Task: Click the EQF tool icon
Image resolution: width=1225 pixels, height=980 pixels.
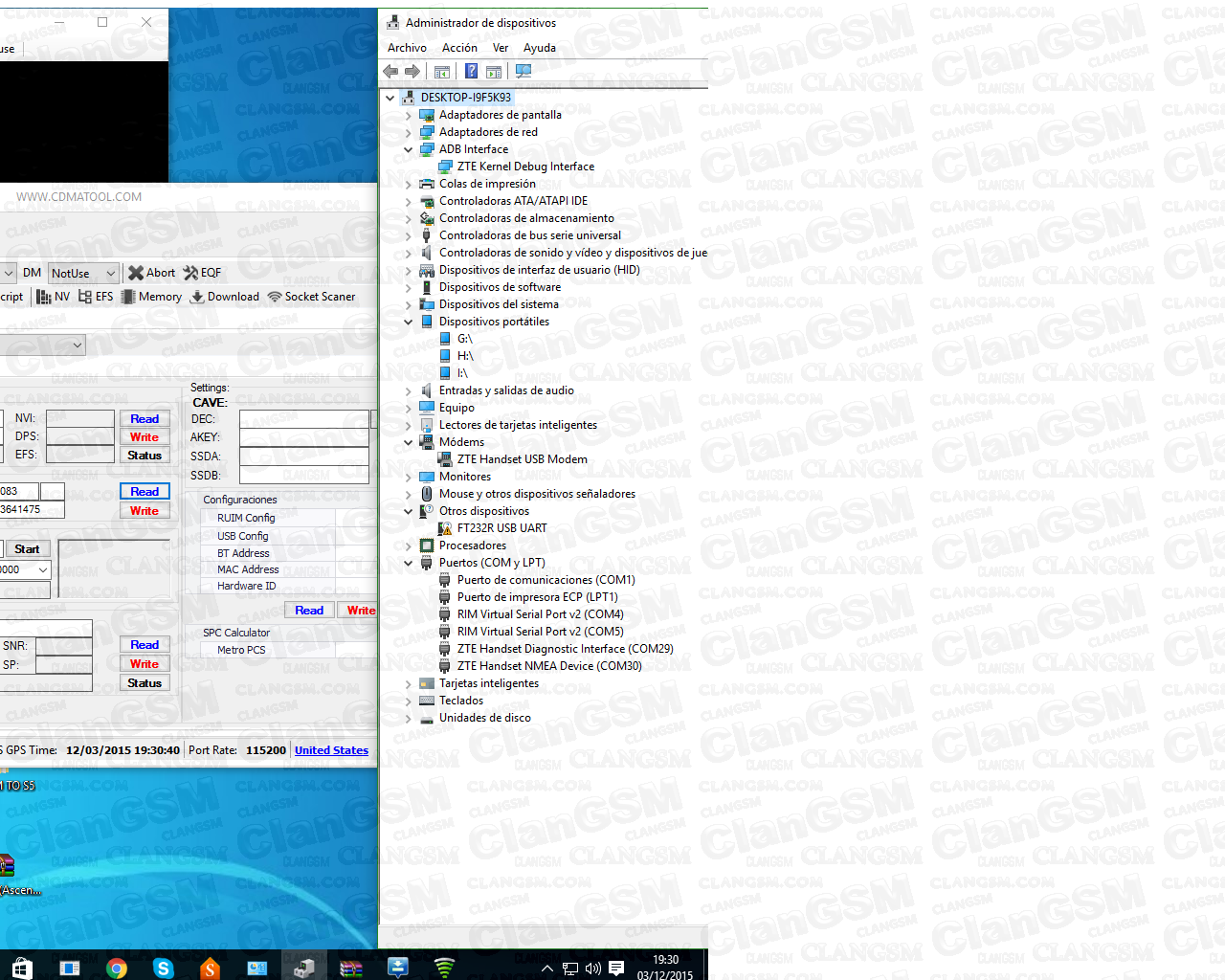Action: click(202, 273)
